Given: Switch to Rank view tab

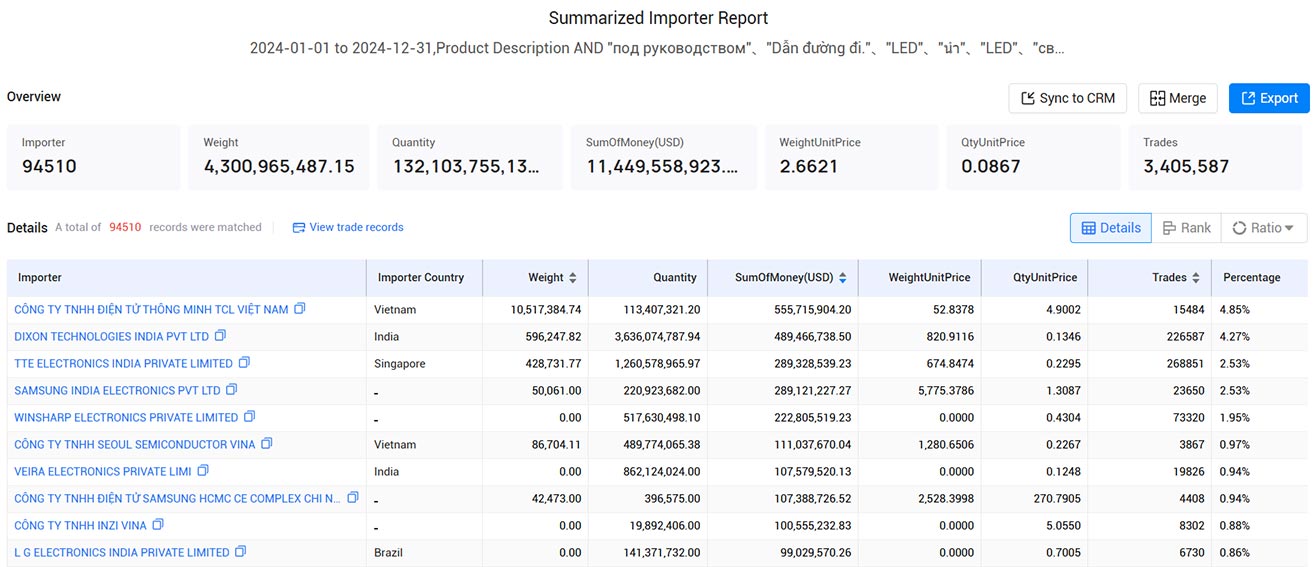Looking at the screenshot, I should (x=1186, y=228).
